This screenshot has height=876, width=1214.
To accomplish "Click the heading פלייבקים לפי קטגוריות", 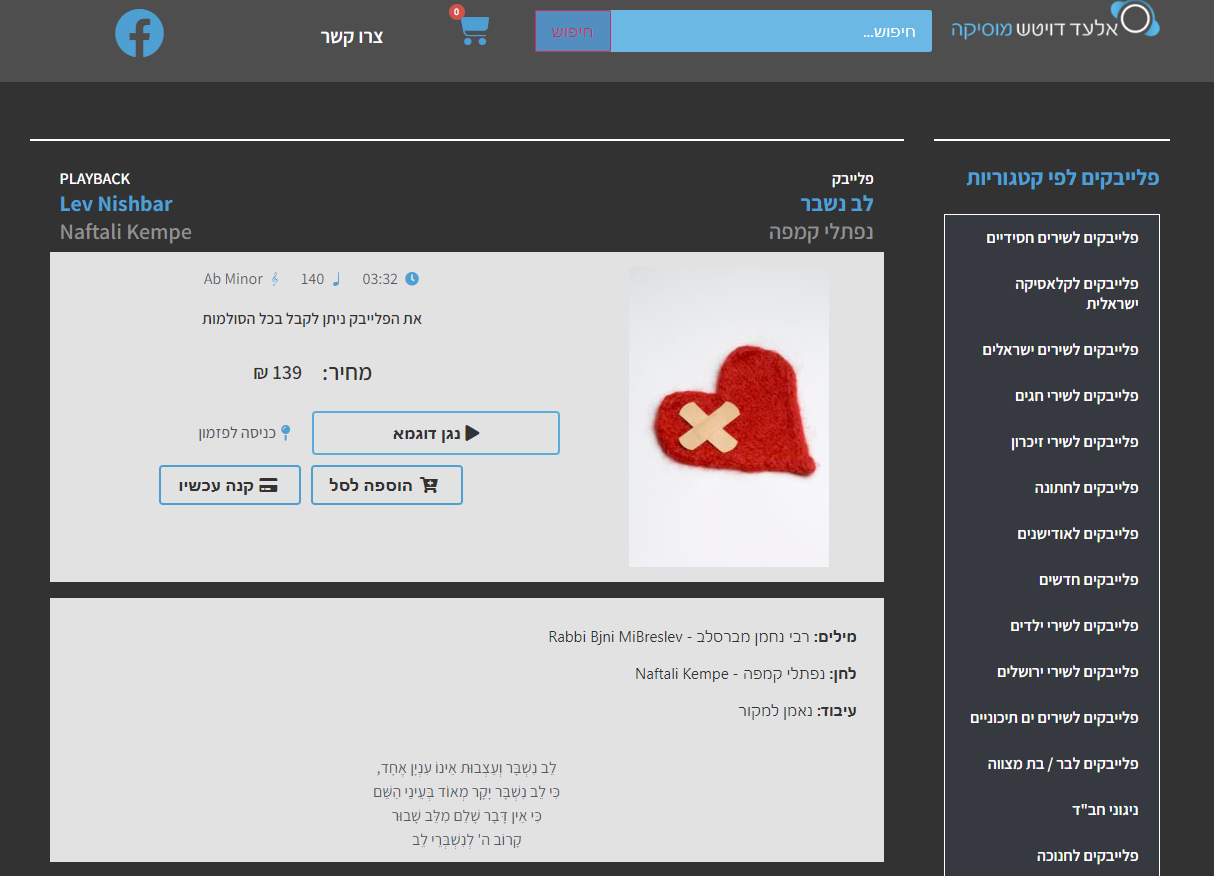I will pos(1063,178).
